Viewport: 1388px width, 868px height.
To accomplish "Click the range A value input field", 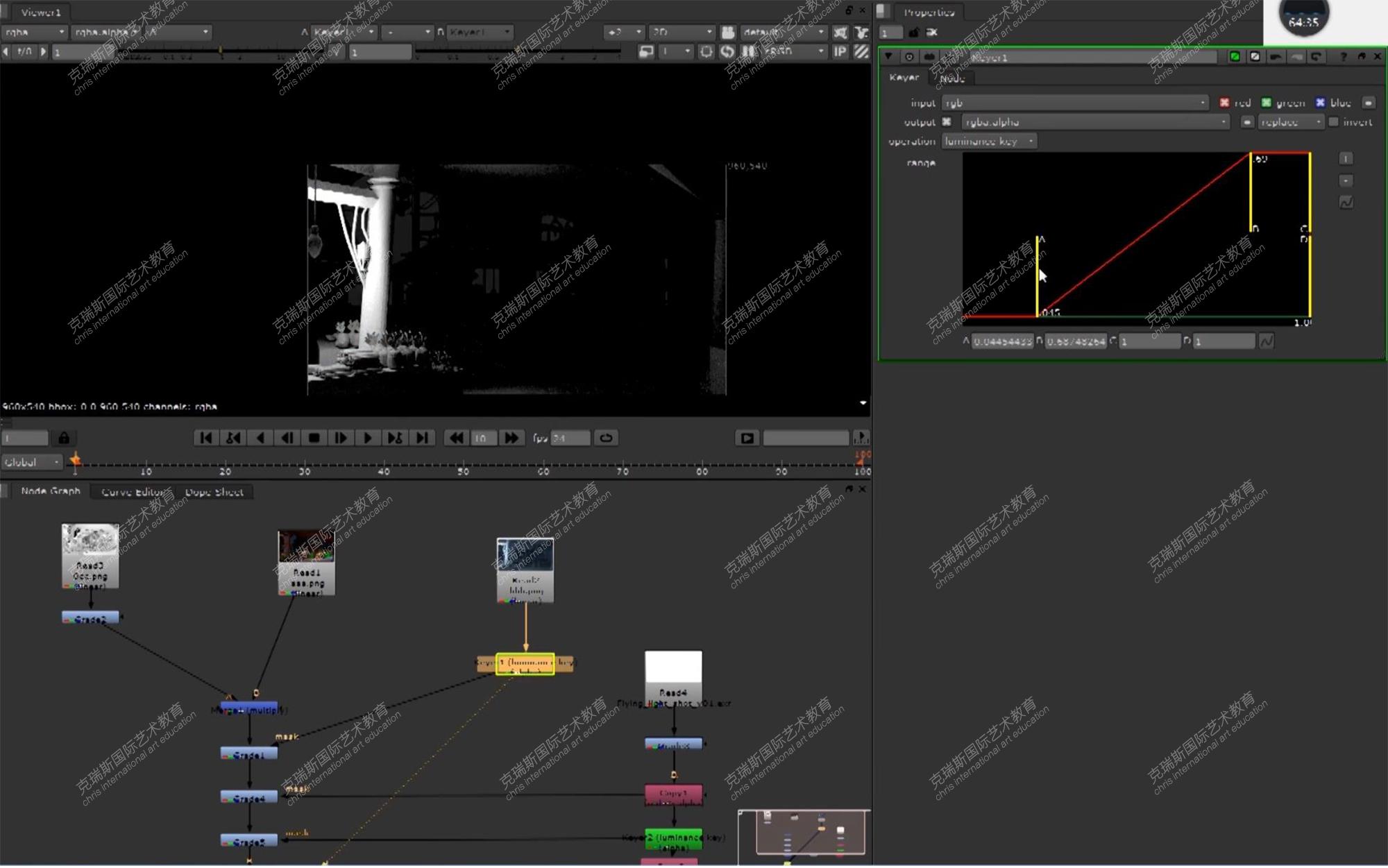I will tap(1002, 341).
